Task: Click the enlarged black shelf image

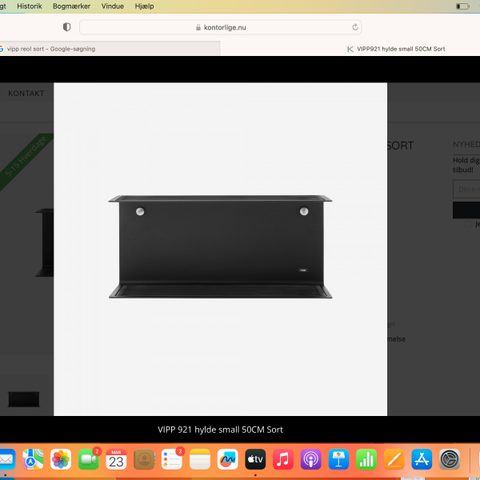Action: click(x=220, y=247)
